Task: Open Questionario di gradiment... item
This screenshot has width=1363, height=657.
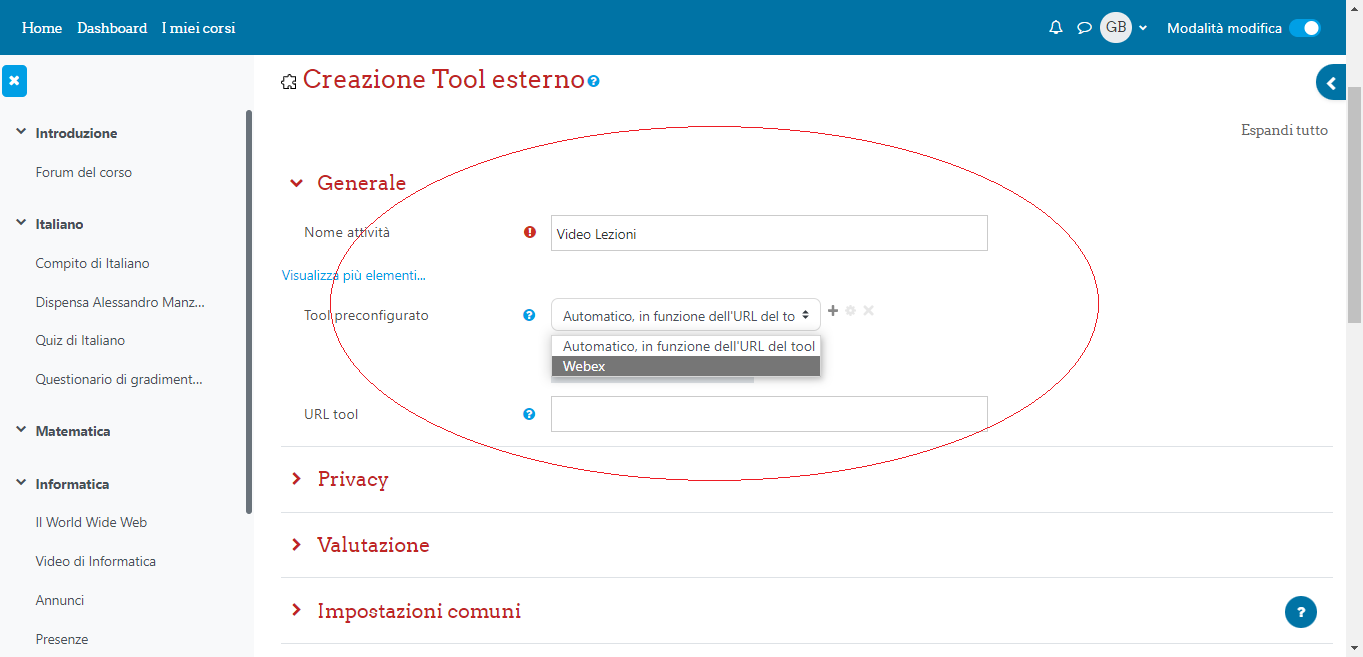Action: point(119,379)
